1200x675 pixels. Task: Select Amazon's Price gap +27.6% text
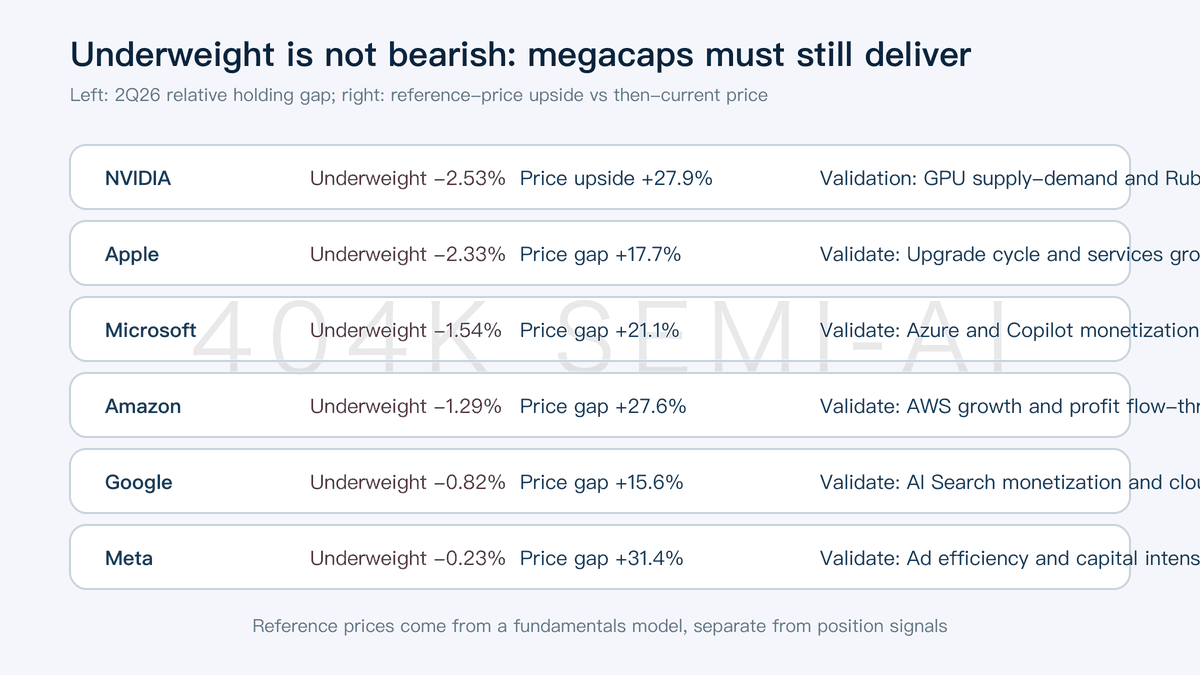tap(603, 406)
